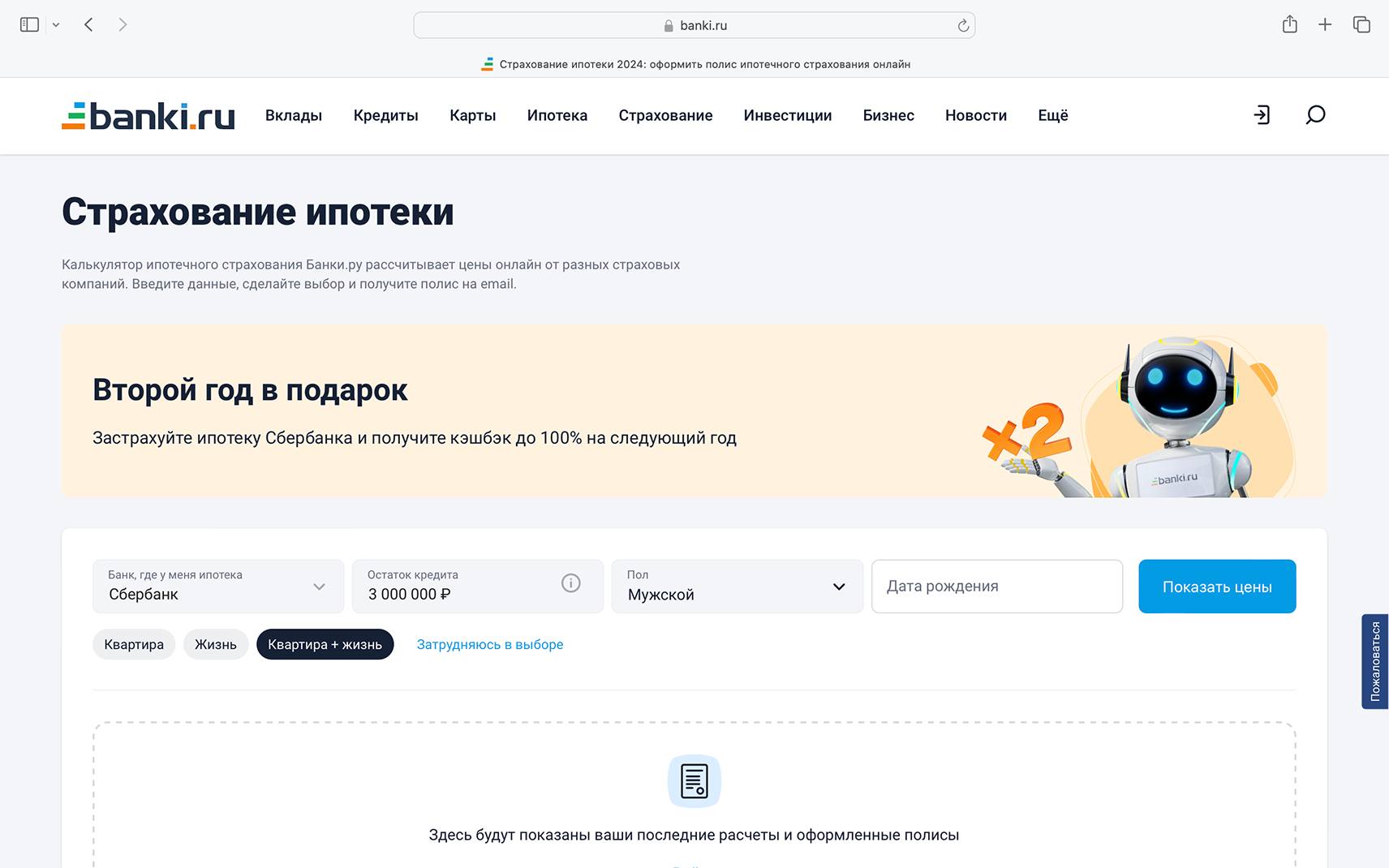
Task: Expand the bank selection dropdown Сбербанк
Action: coord(218,586)
